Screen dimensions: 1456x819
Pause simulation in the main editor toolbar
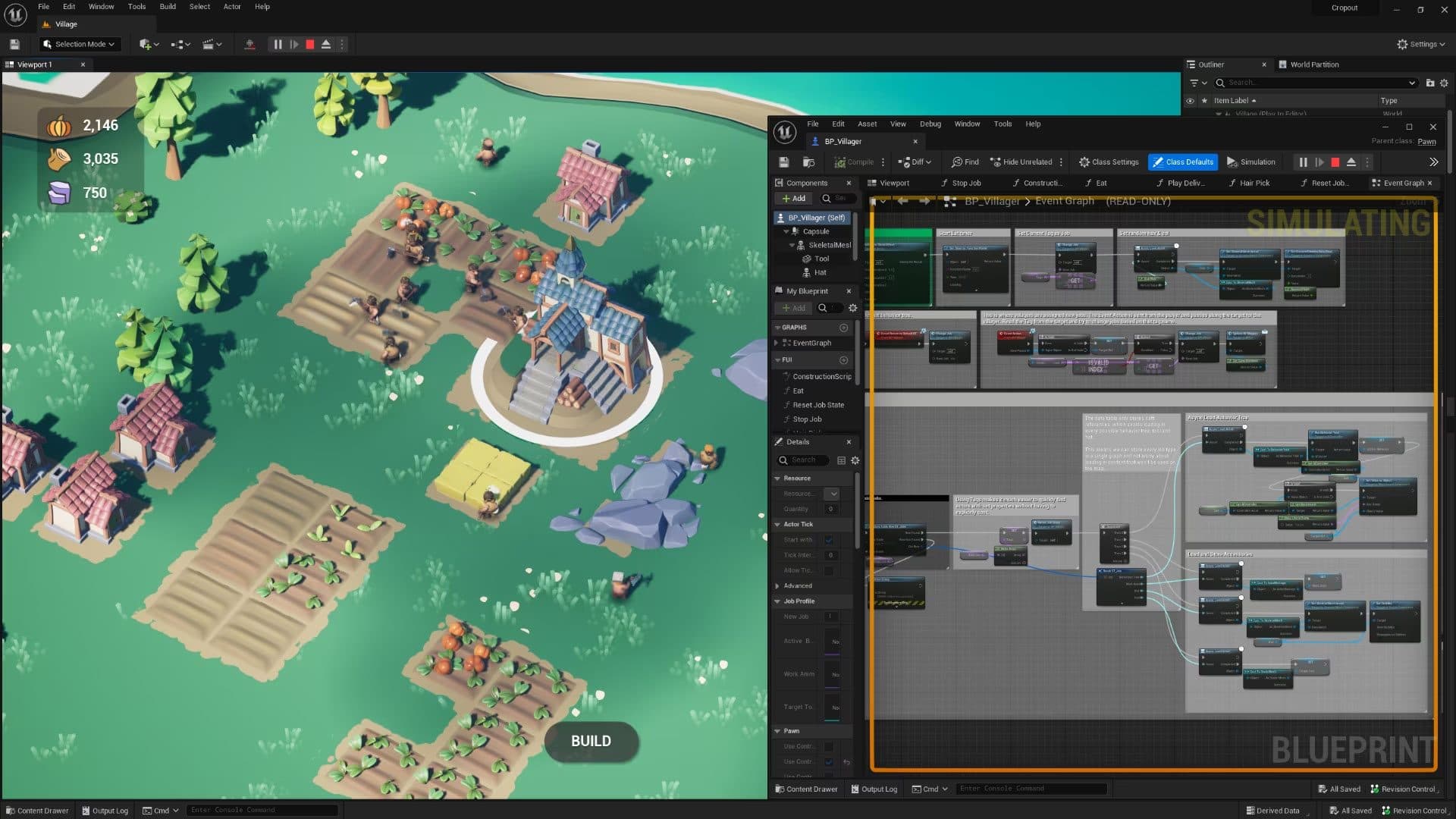pos(278,45)
